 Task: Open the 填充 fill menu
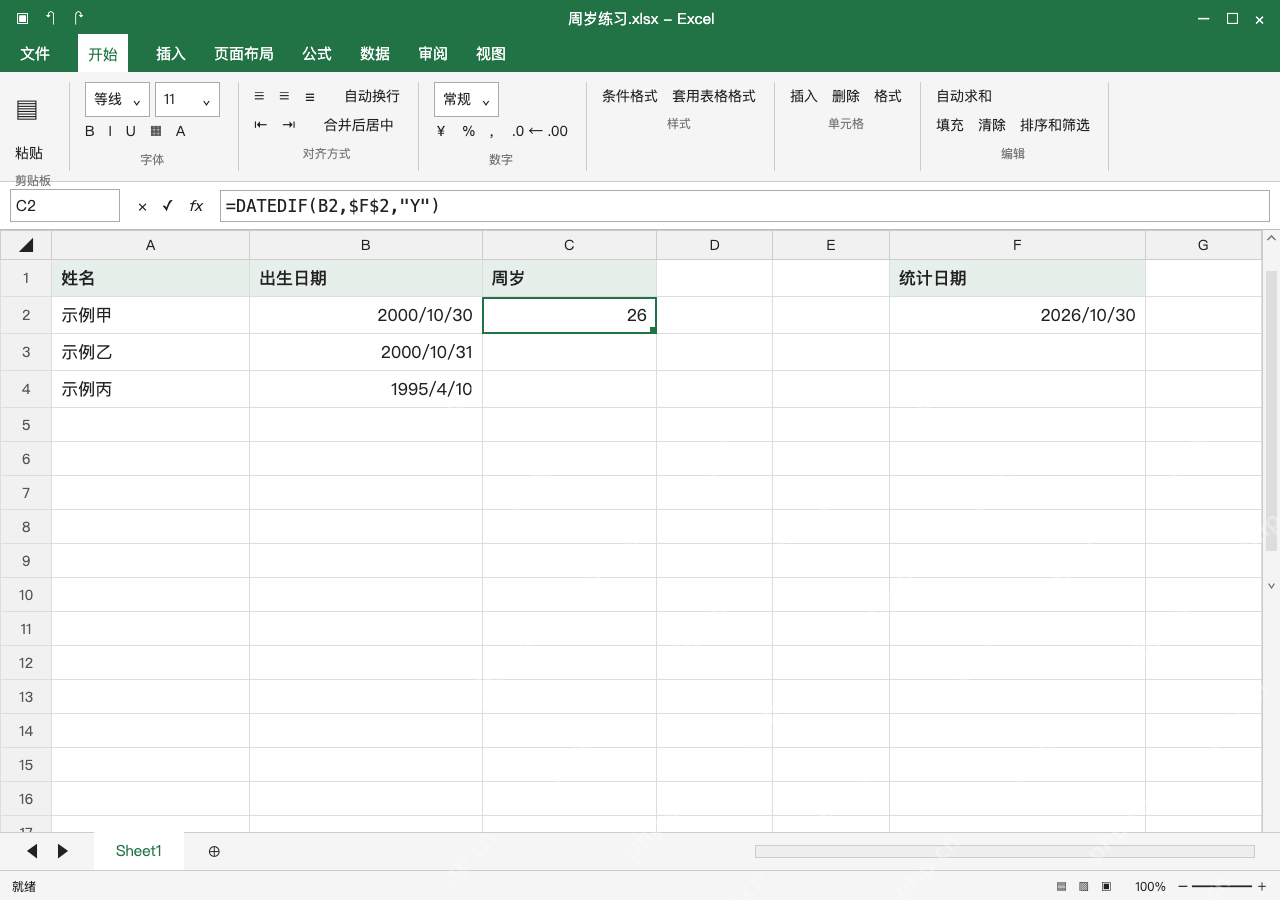pos(950,125)
